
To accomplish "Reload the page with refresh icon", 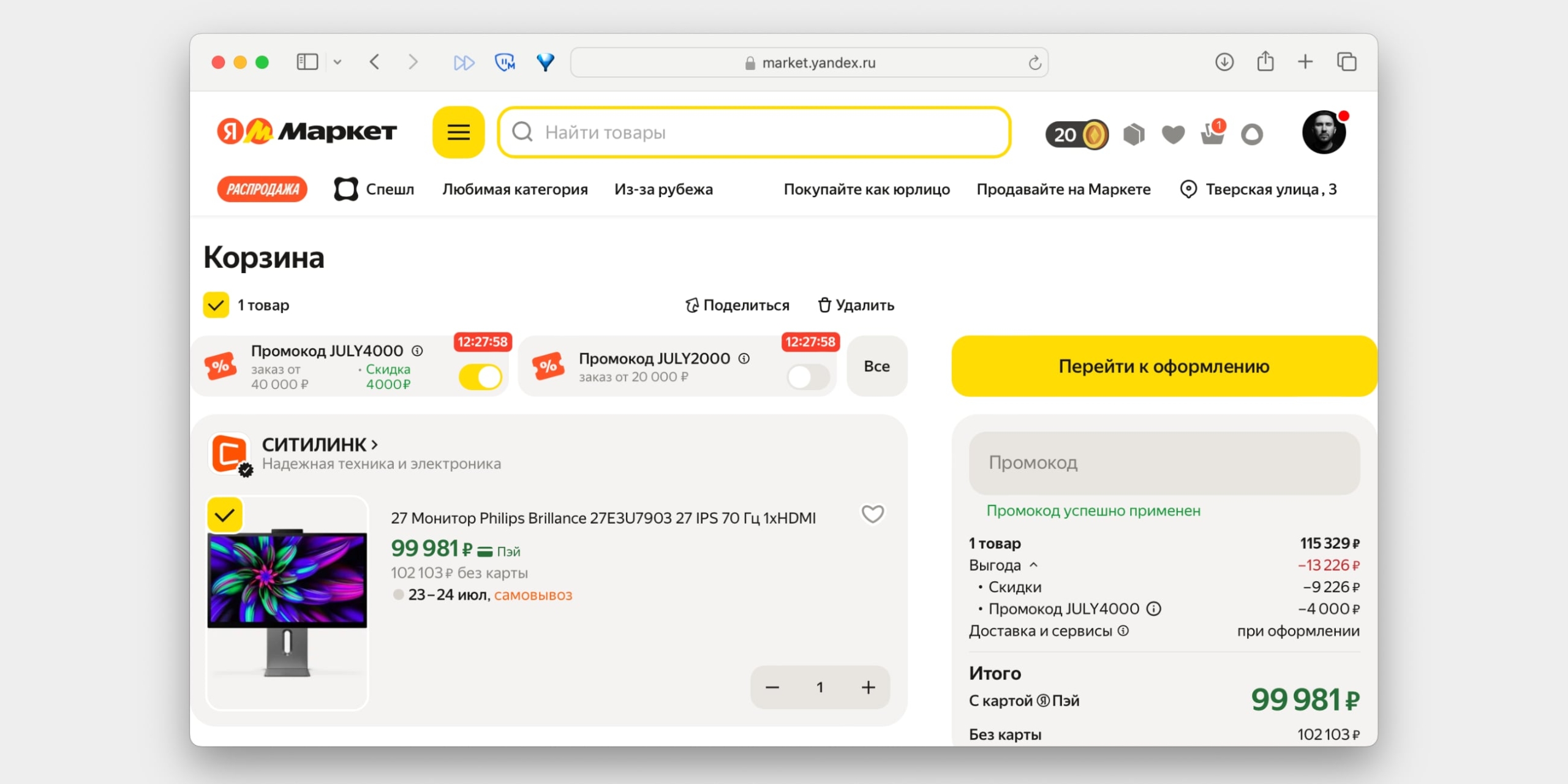I will (x=1035, y=62).
